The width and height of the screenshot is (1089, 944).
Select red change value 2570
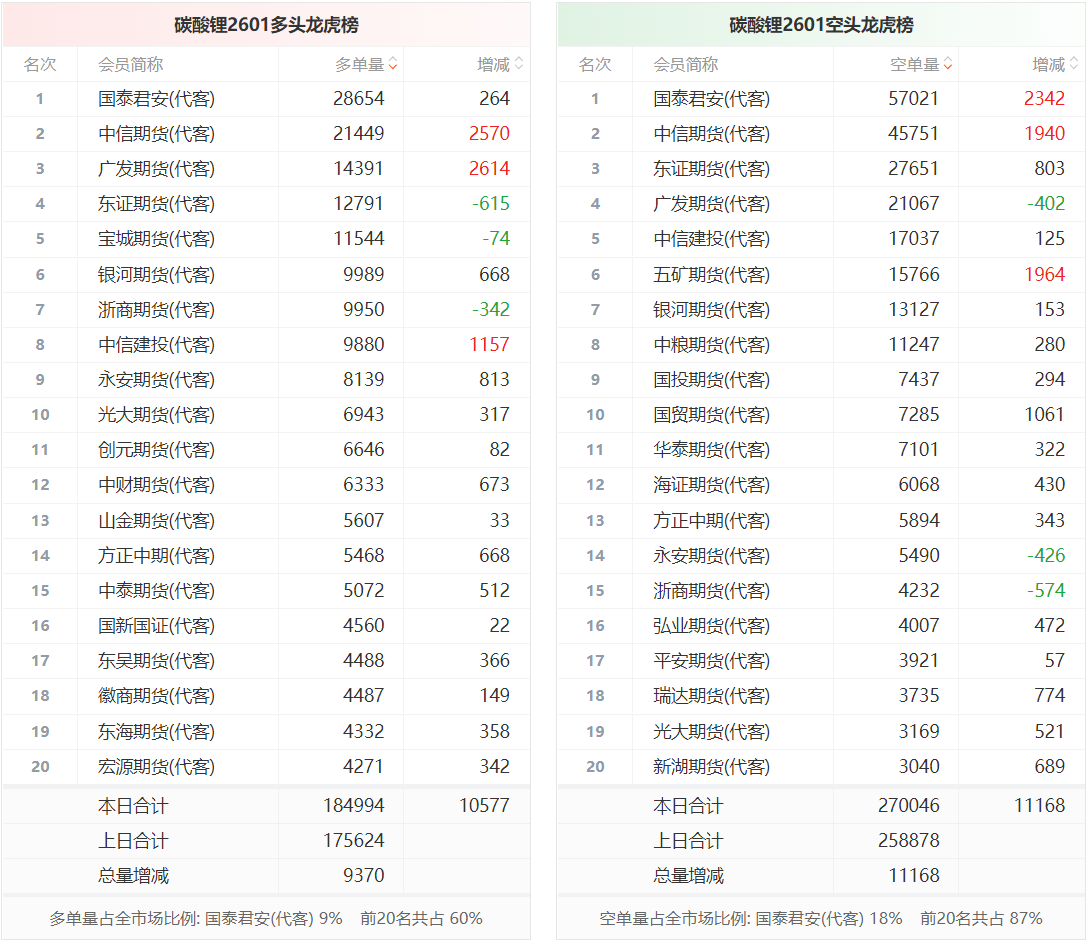pyautogui.click(x=489, y=133)
